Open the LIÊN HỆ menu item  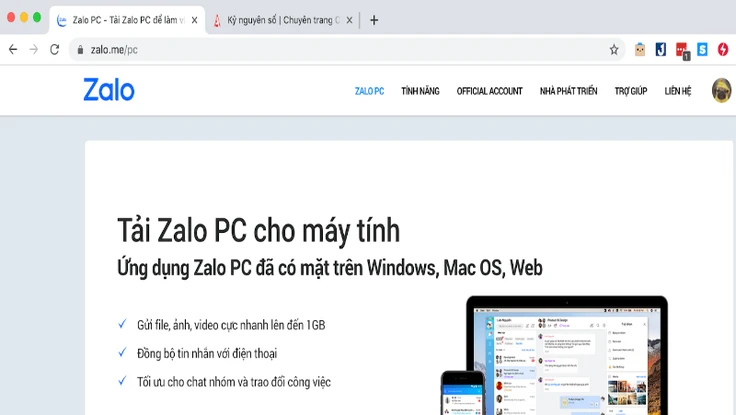(x=678, y=91)
